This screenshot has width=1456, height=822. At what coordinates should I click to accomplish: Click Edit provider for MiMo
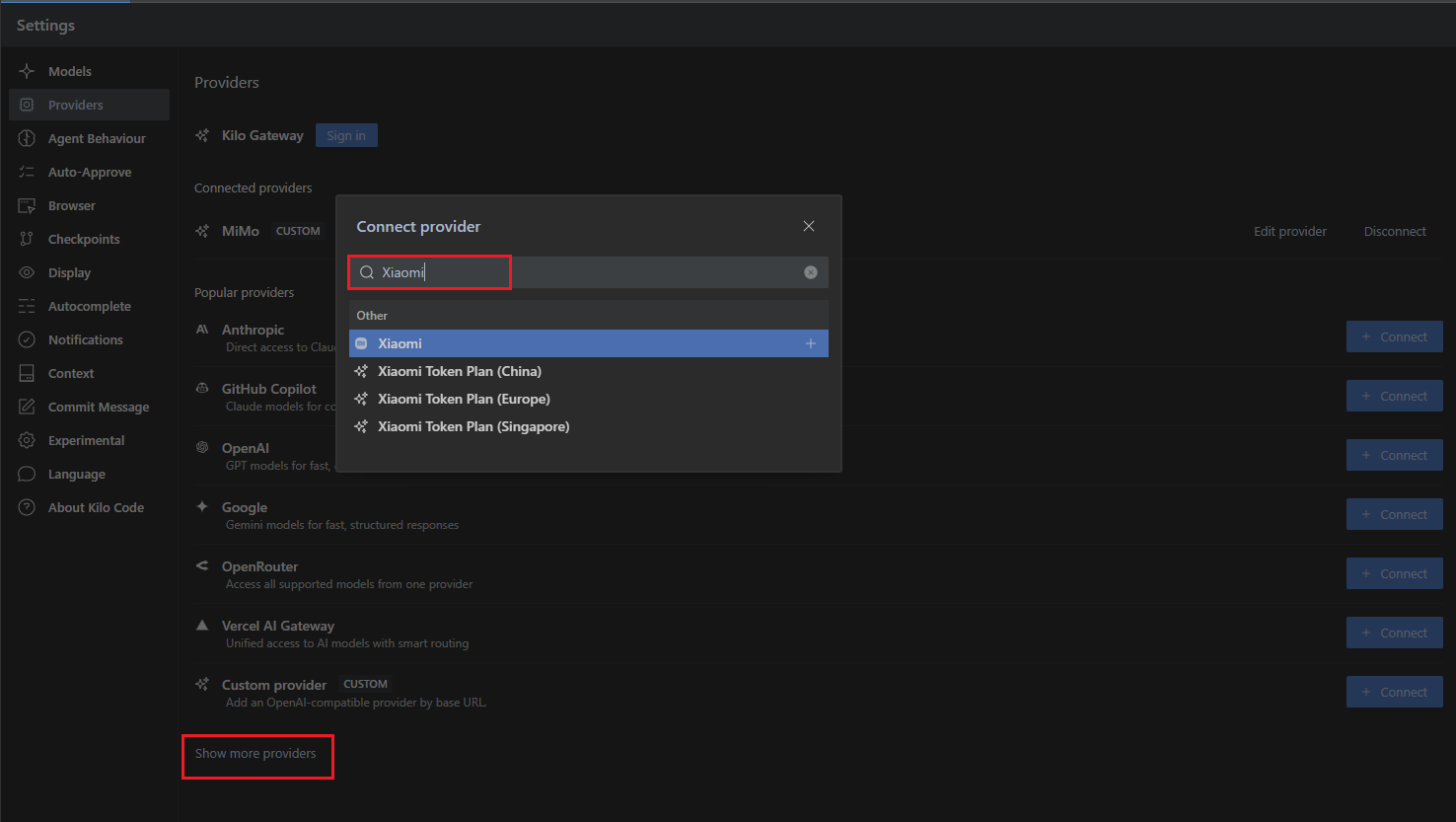coord(1289,231)
